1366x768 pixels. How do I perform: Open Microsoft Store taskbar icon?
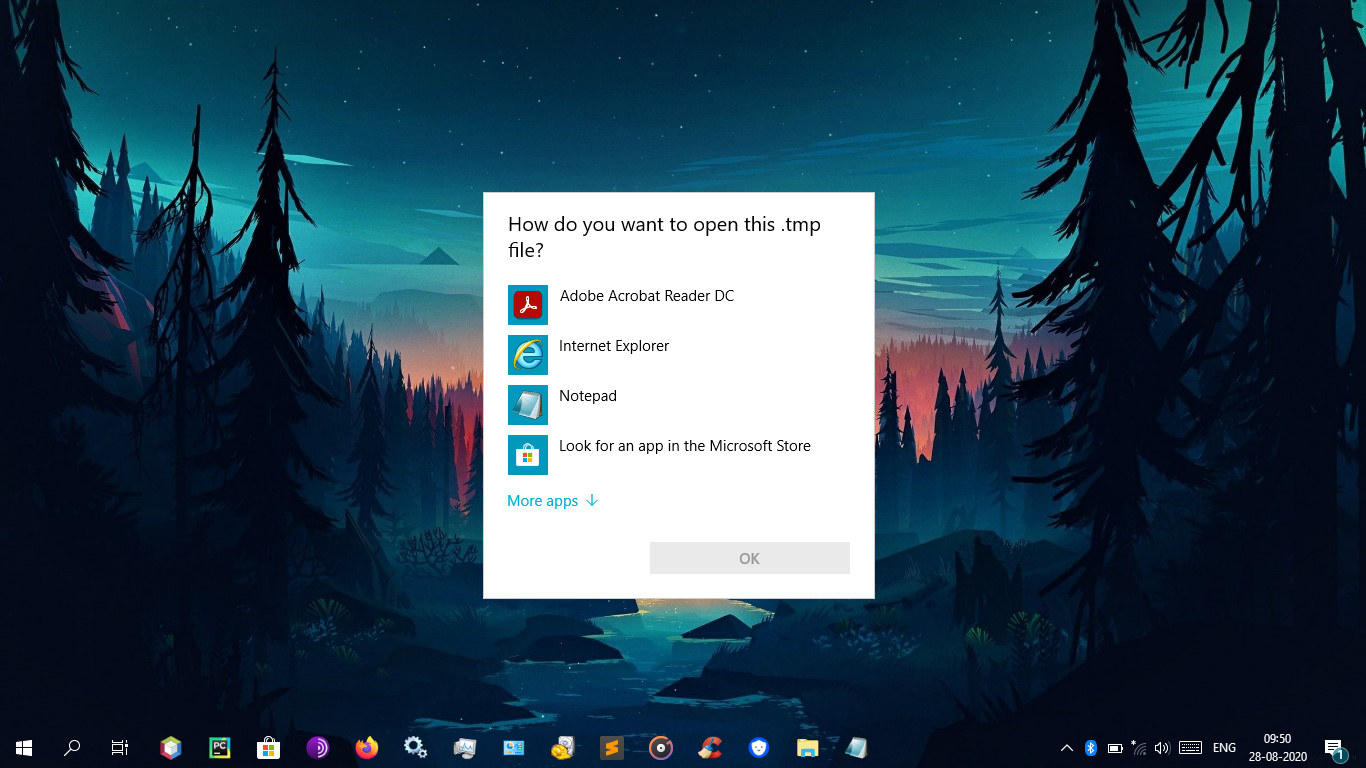(x=268, y=747)
